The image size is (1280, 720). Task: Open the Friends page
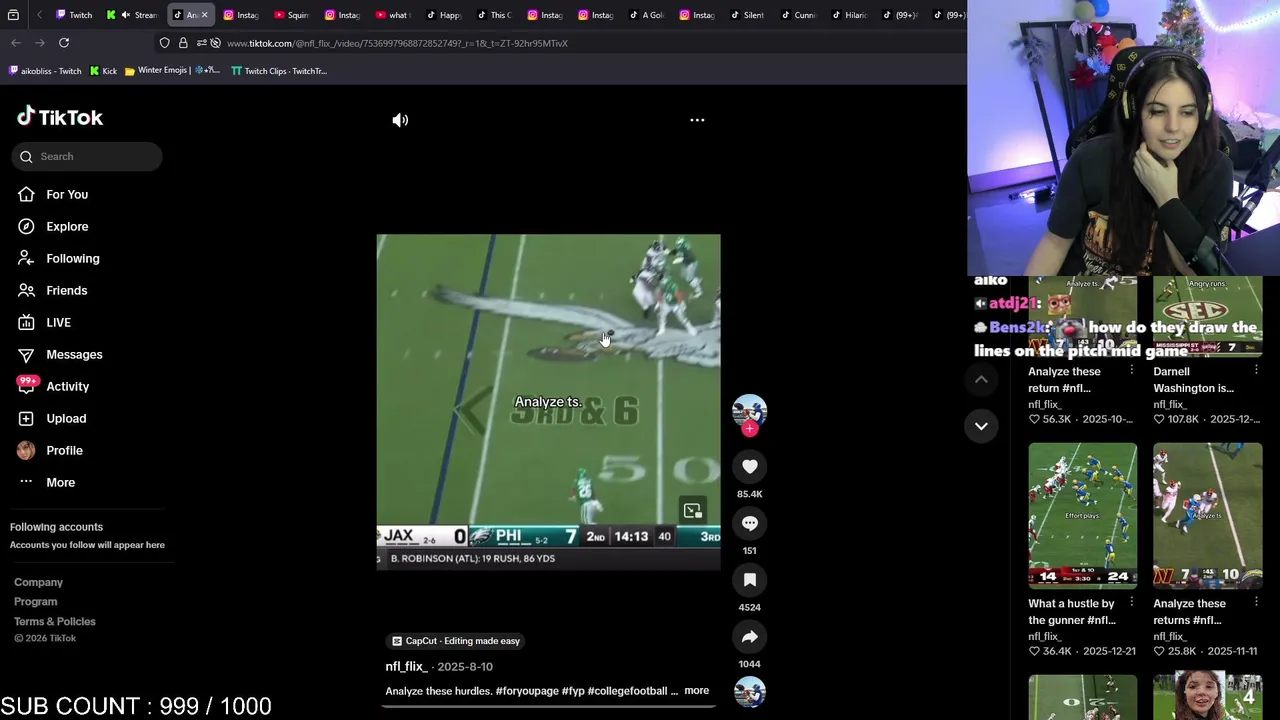tap(66, 290)
